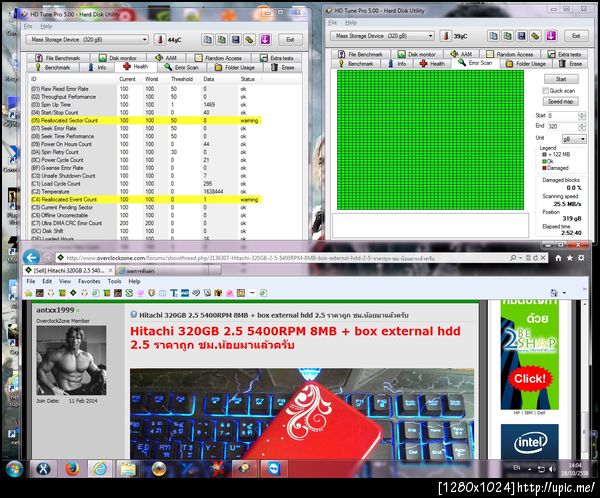600x498 pixels.
Task: Open the browser Tools menu
Action: (114, 281)
